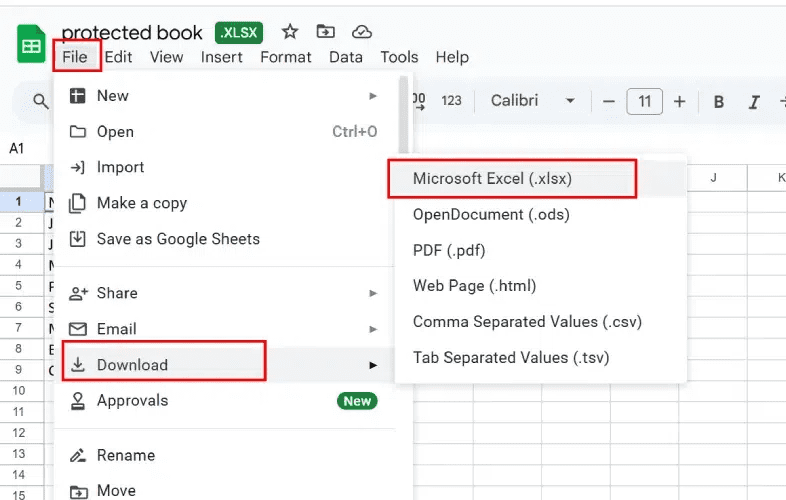Toggle italic text formatting

click(x=754, y=101)
